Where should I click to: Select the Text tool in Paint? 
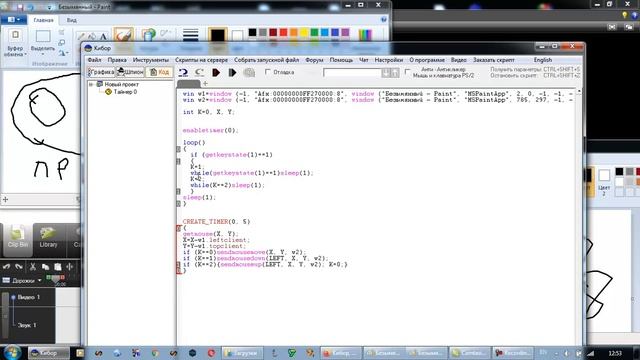pyautogui.click(x=103, y=37)
